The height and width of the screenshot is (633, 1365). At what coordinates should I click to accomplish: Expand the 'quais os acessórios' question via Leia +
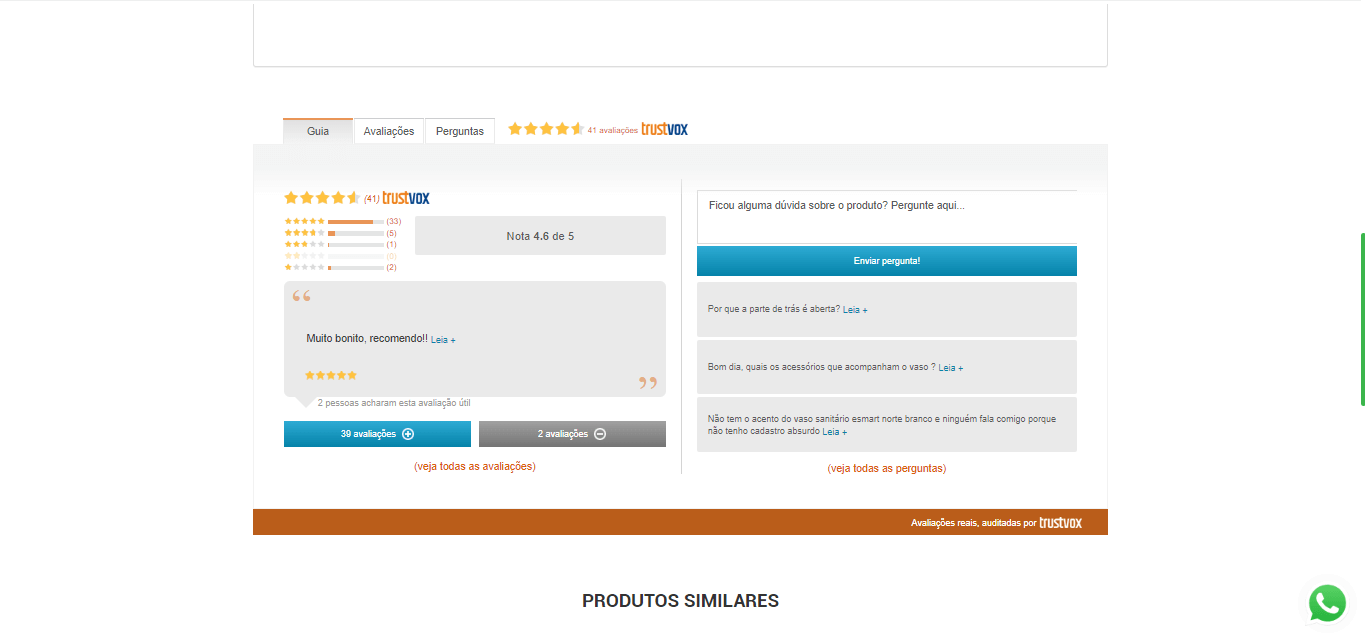point(951,368)
